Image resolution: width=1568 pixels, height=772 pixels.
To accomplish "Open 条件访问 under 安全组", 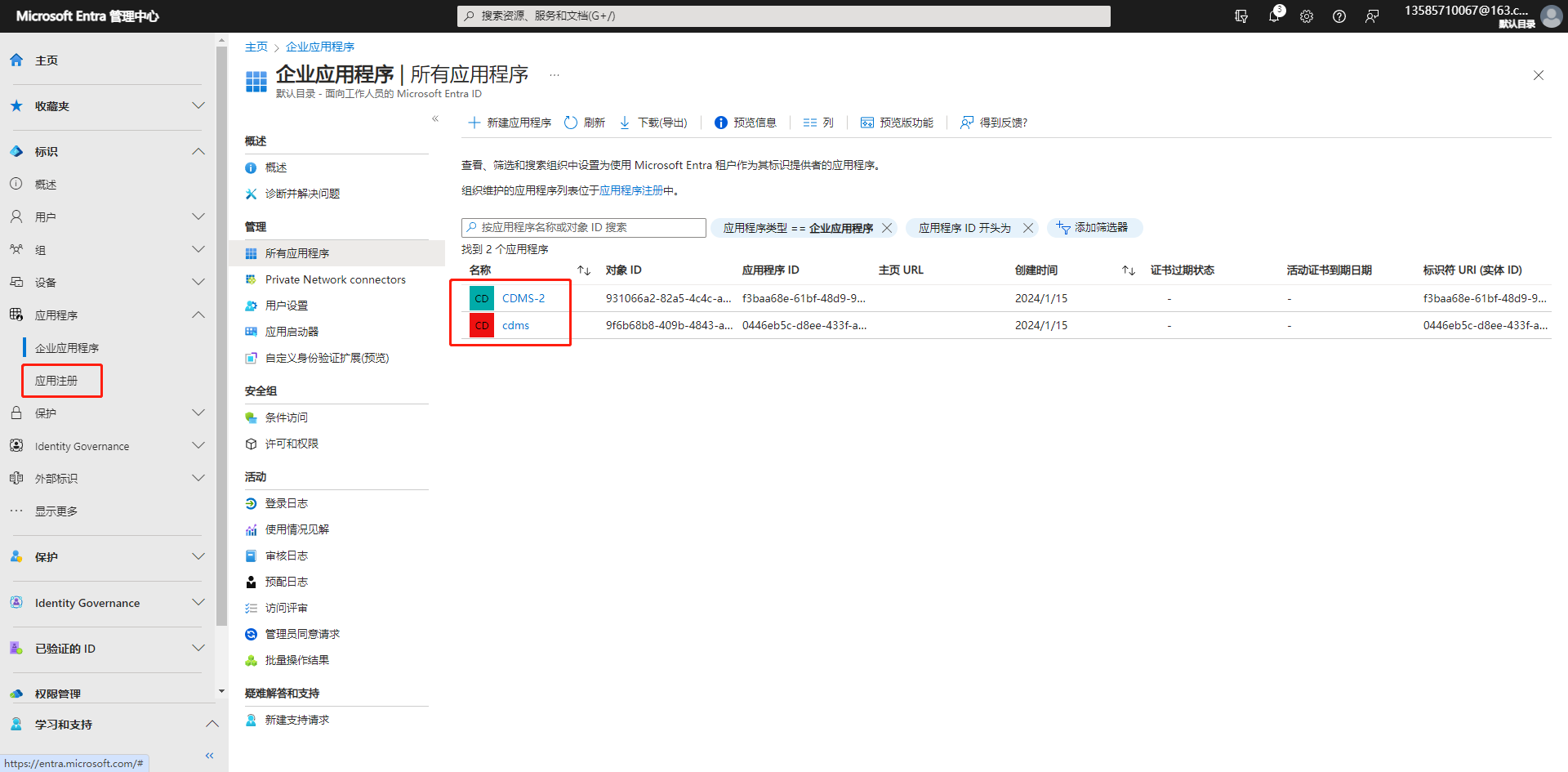I will tap(285, 417).
